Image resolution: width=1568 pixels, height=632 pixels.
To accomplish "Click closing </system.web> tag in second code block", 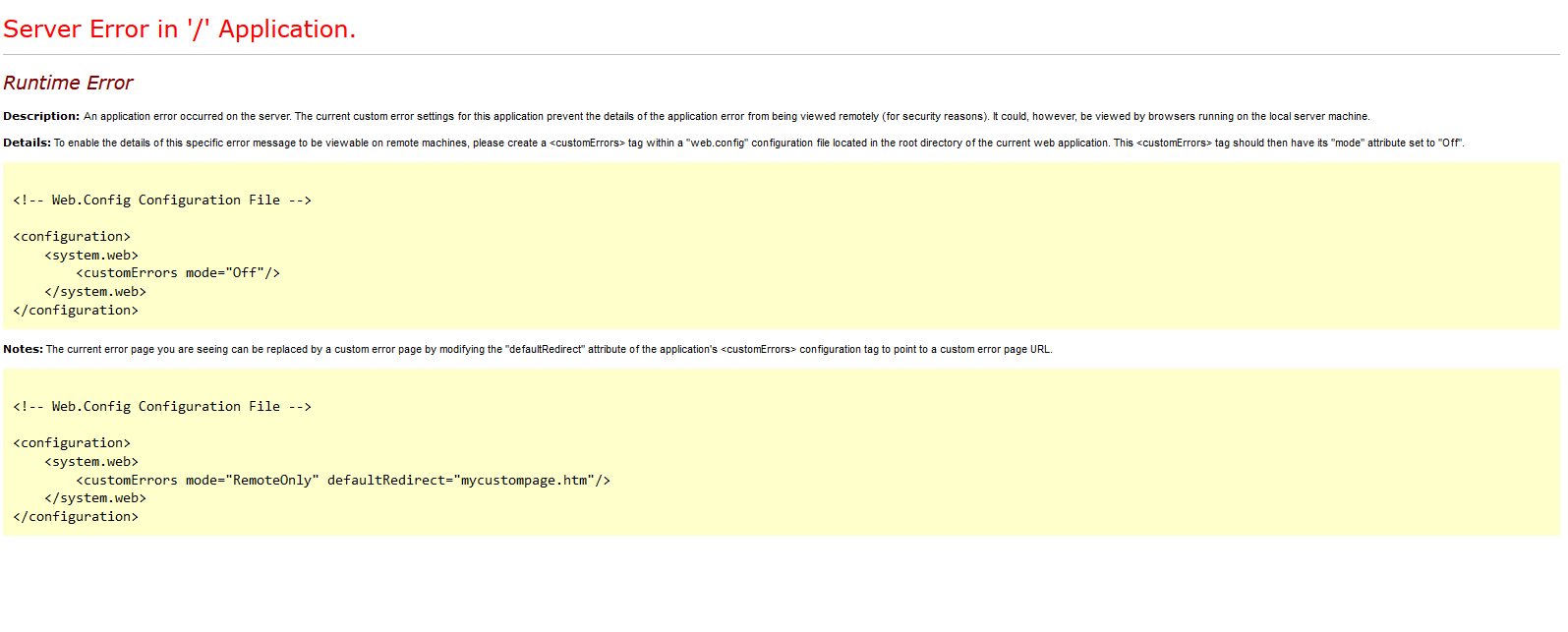I will pos(95,498).
